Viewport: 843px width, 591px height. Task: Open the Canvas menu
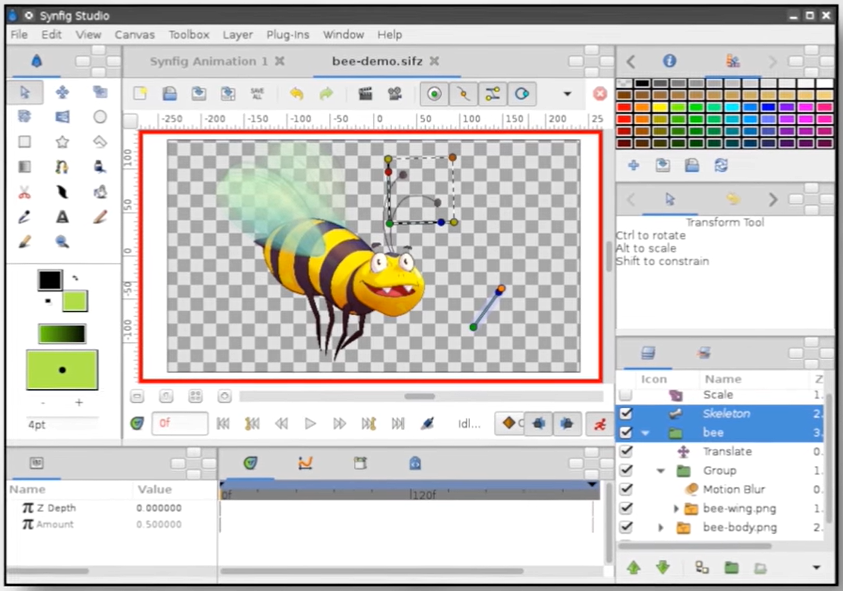click(134, 34)
